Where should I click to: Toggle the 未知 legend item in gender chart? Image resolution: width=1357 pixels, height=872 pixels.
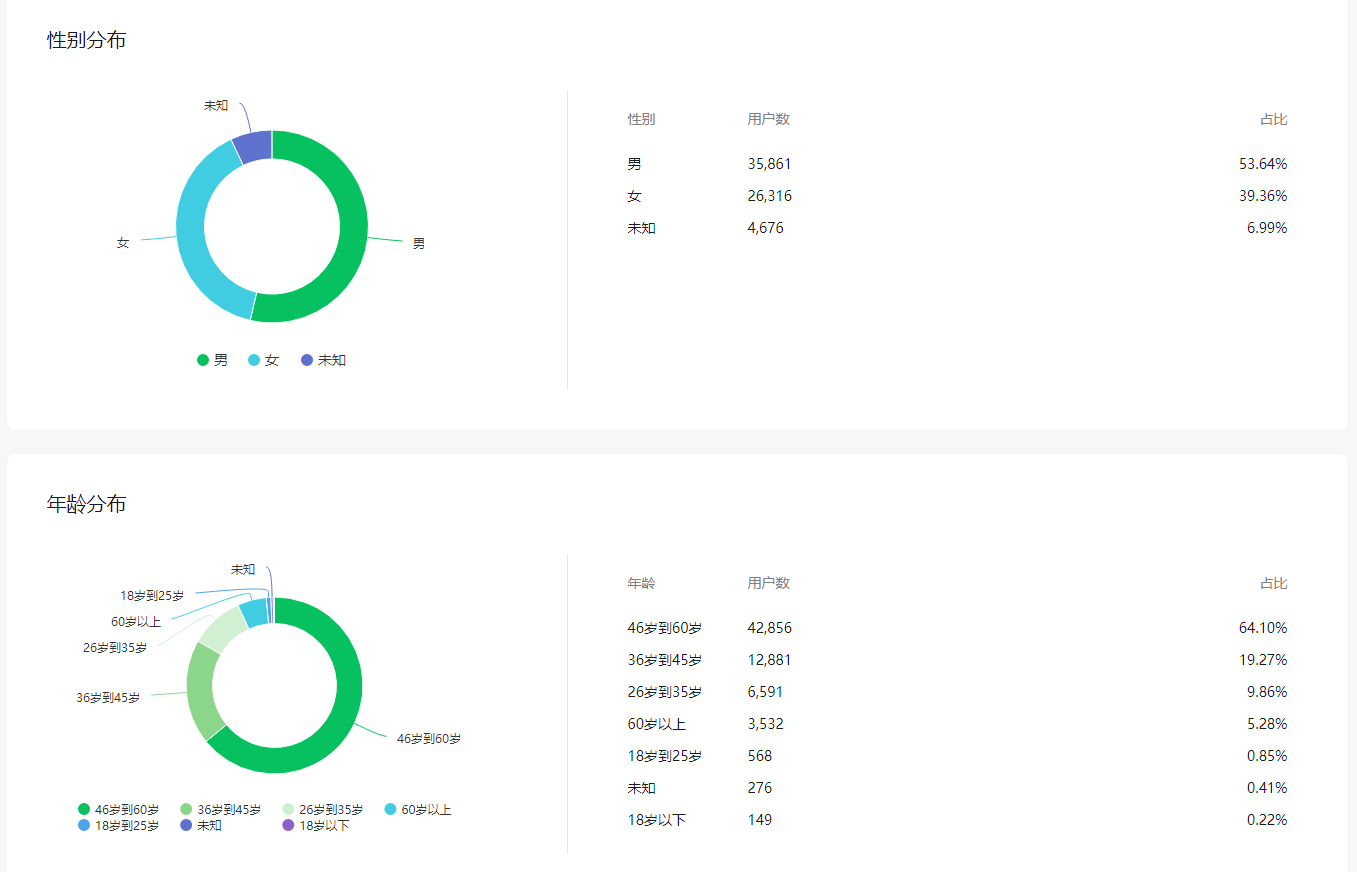324,360
